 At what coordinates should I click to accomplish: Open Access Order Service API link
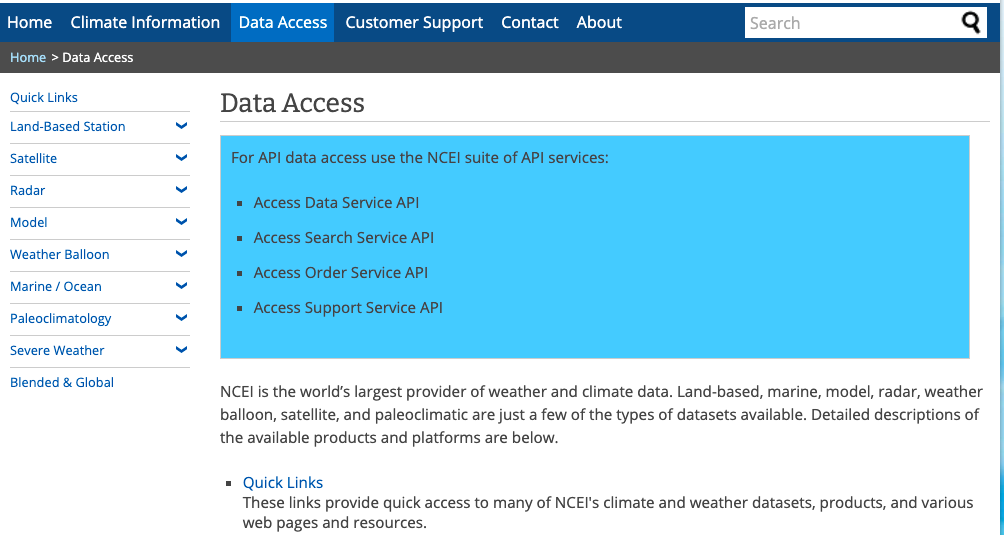pos(340,273)
